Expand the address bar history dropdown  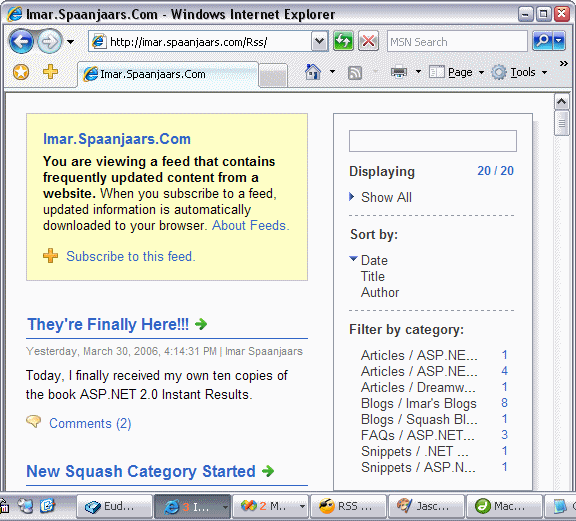click(319, 42)
